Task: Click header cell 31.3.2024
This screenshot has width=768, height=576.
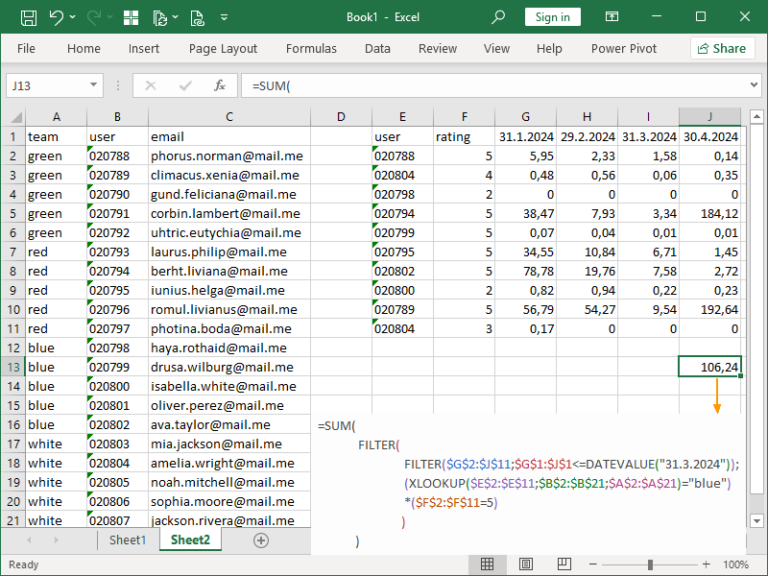Action: point(648,137)
